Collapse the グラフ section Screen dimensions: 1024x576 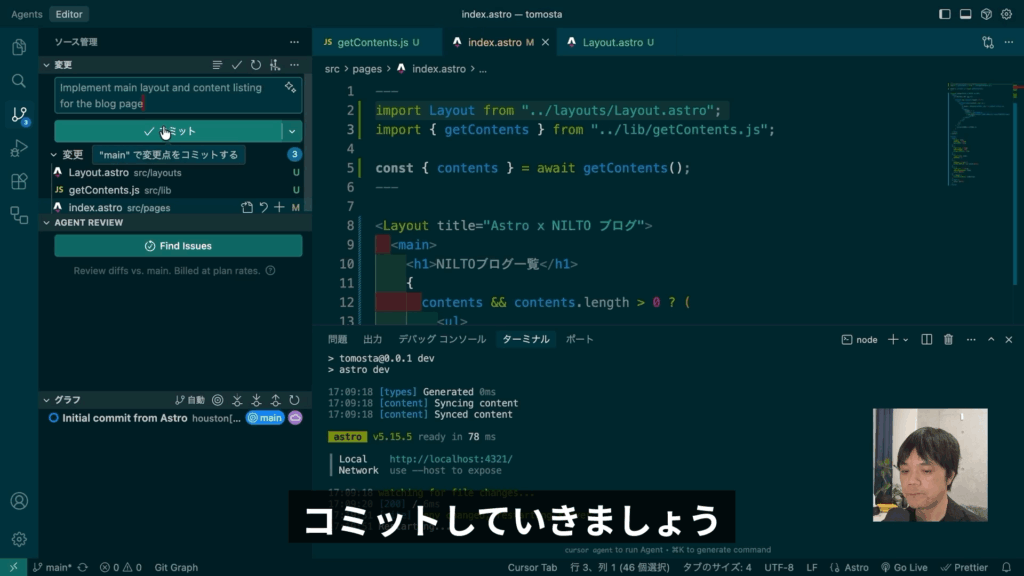(x=46, y=400)
